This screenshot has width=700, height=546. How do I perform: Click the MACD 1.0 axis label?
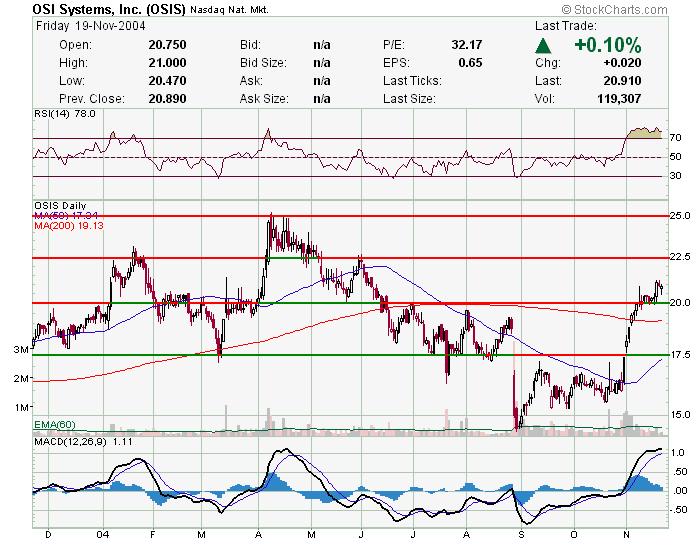[678, 453]
